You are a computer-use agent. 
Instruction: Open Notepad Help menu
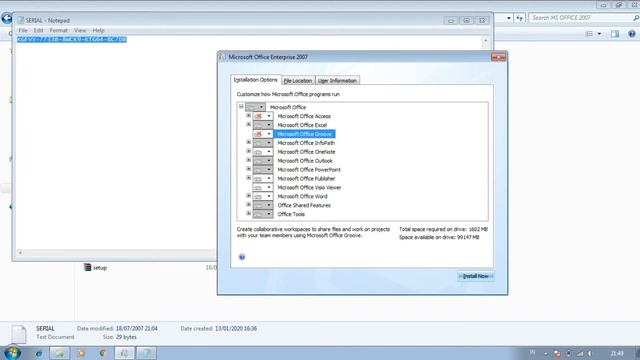98,30
